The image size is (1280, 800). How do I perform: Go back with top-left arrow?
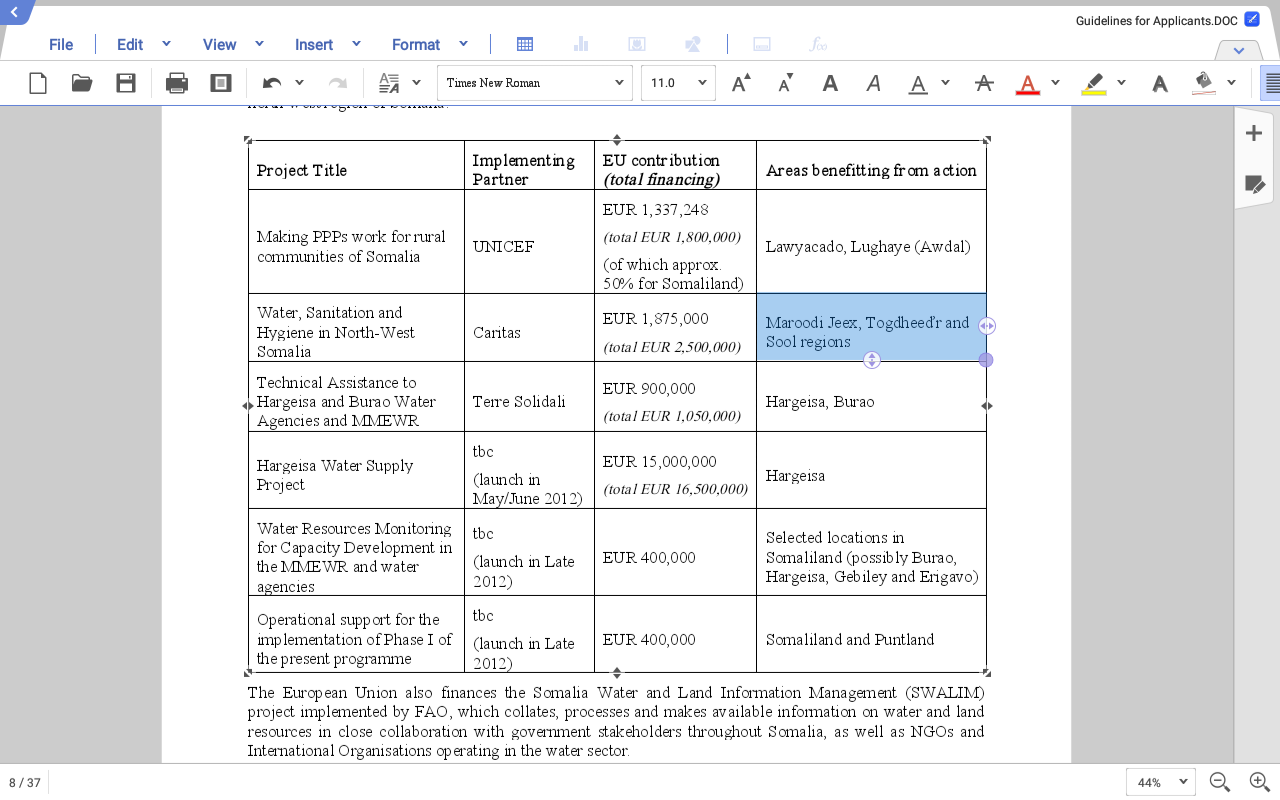click(14, 11)
